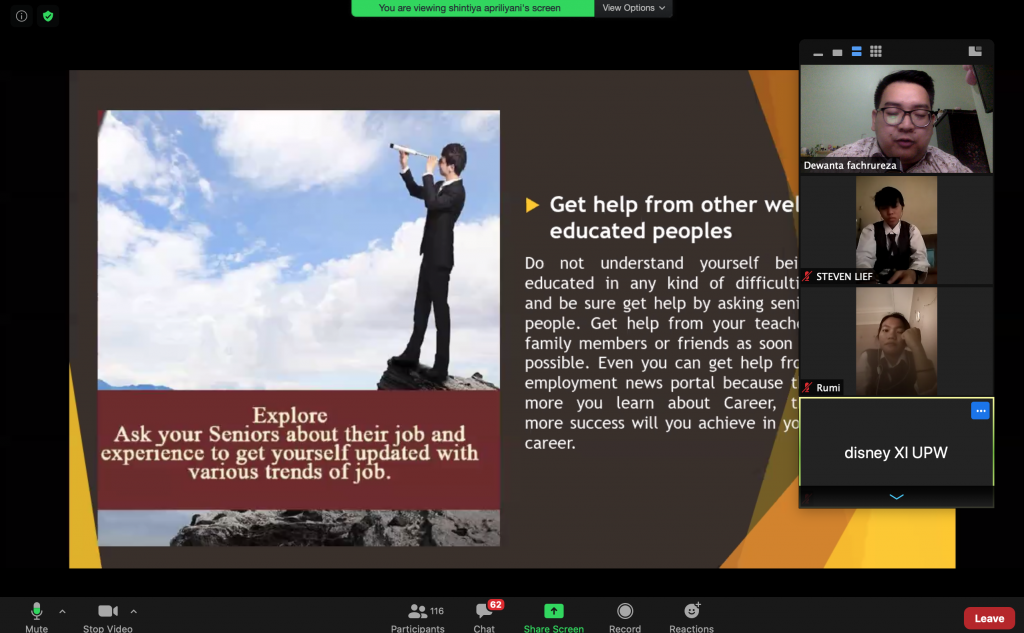Click the disney XI UPW participant name
Screen dimensions: 1024x633
[896, 453]
